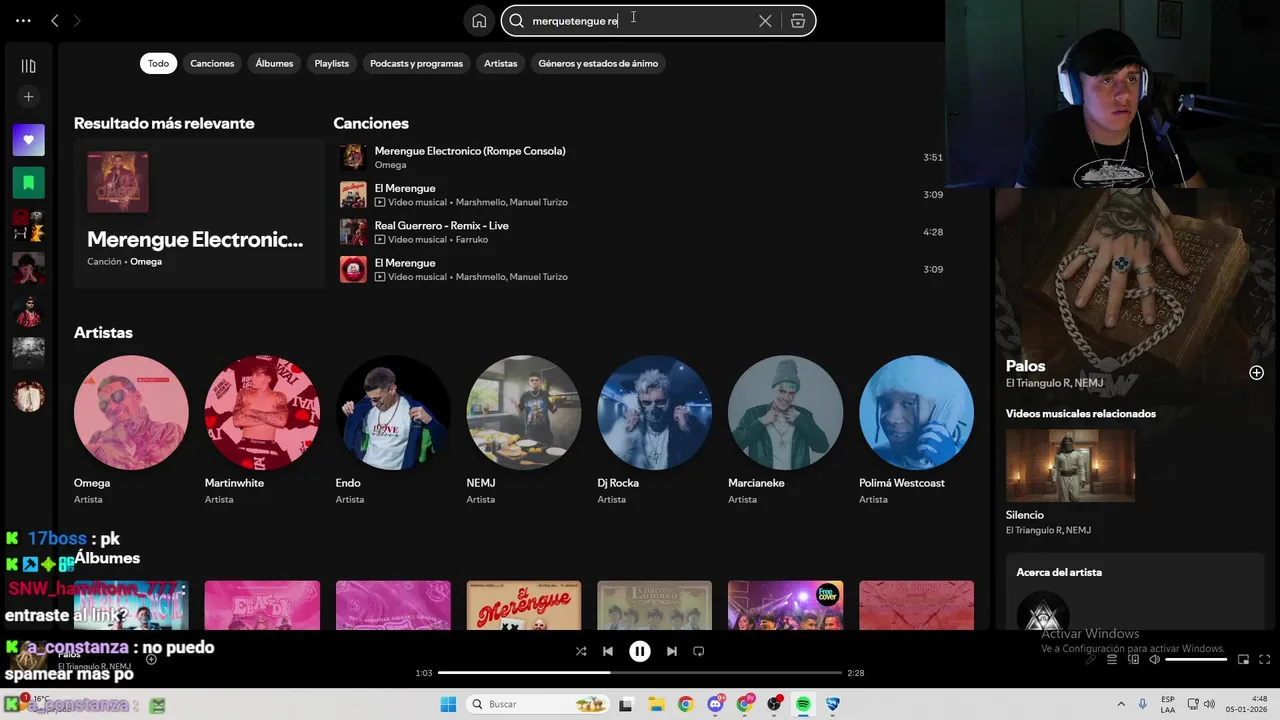
Task: Open the three-dot app menu
Action: pyautogui.click(x=23, y=20)
